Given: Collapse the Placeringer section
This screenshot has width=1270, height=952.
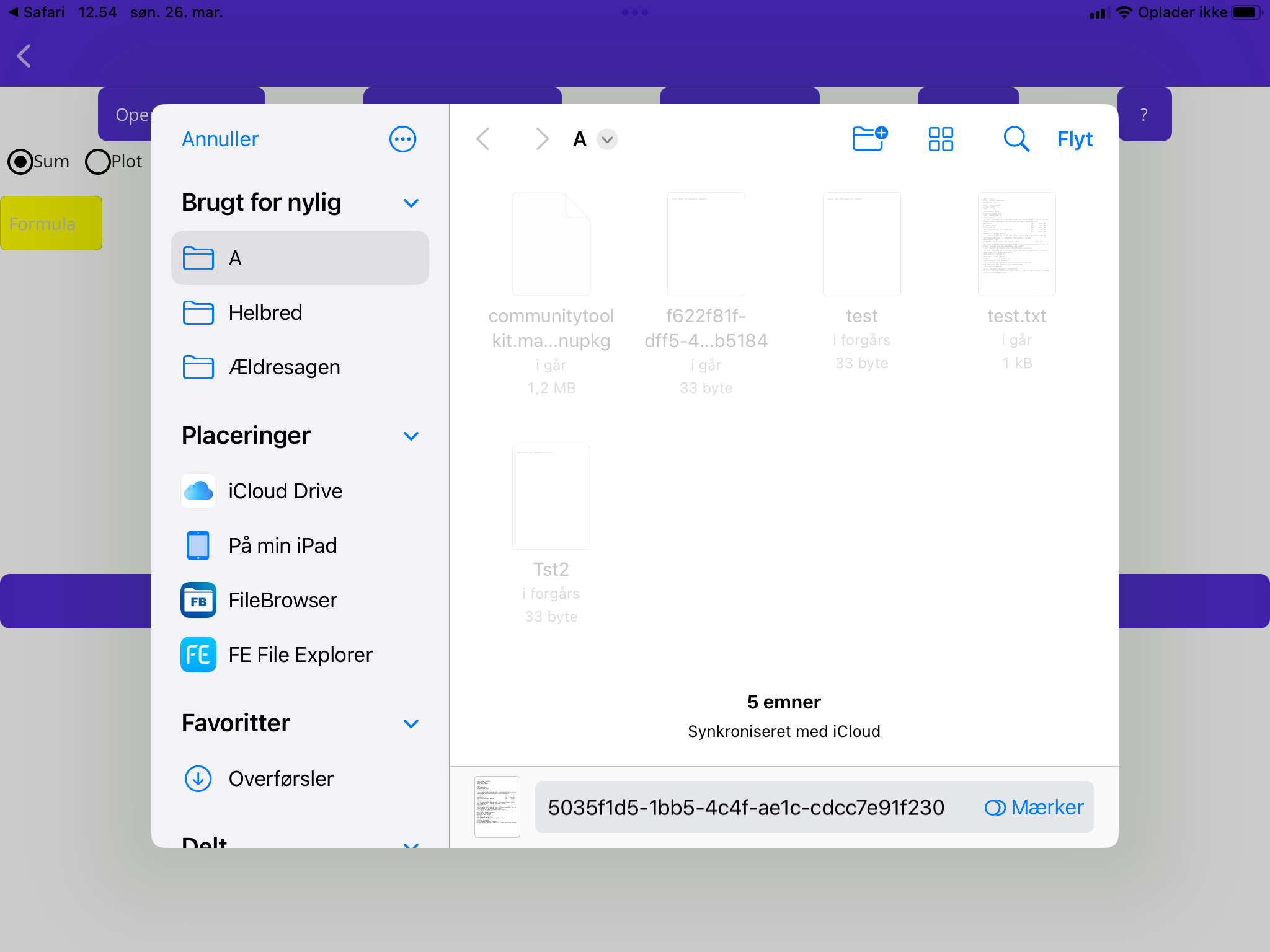Looking at the screenshot, I should (411, 436).
